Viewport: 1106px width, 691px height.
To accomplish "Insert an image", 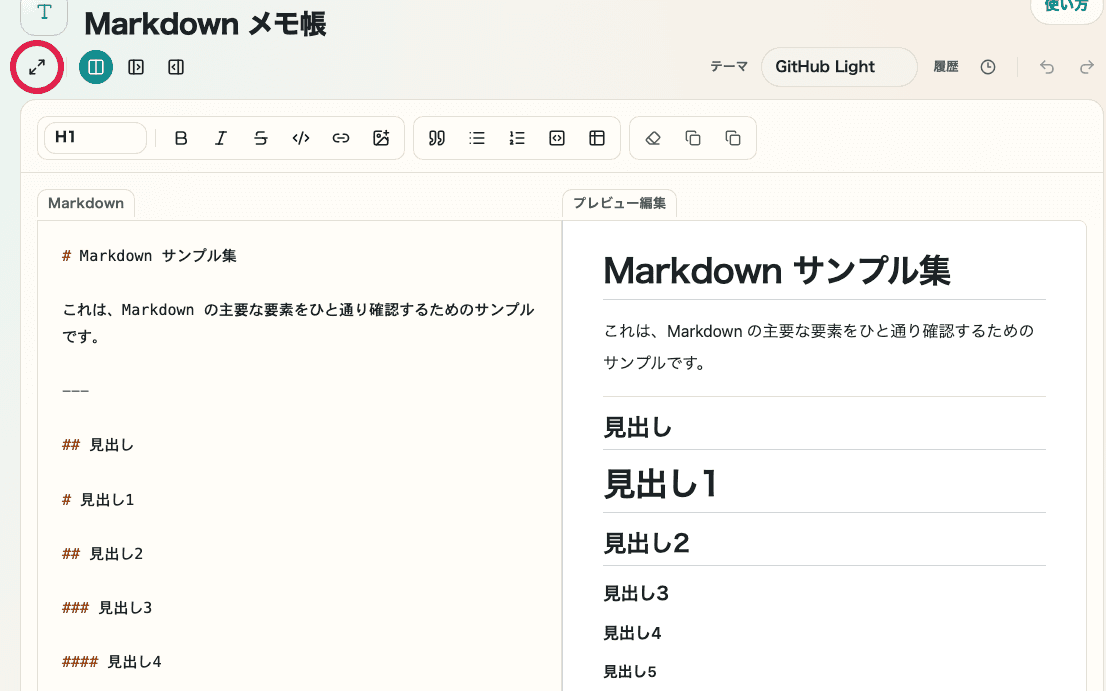I will 381,138.
